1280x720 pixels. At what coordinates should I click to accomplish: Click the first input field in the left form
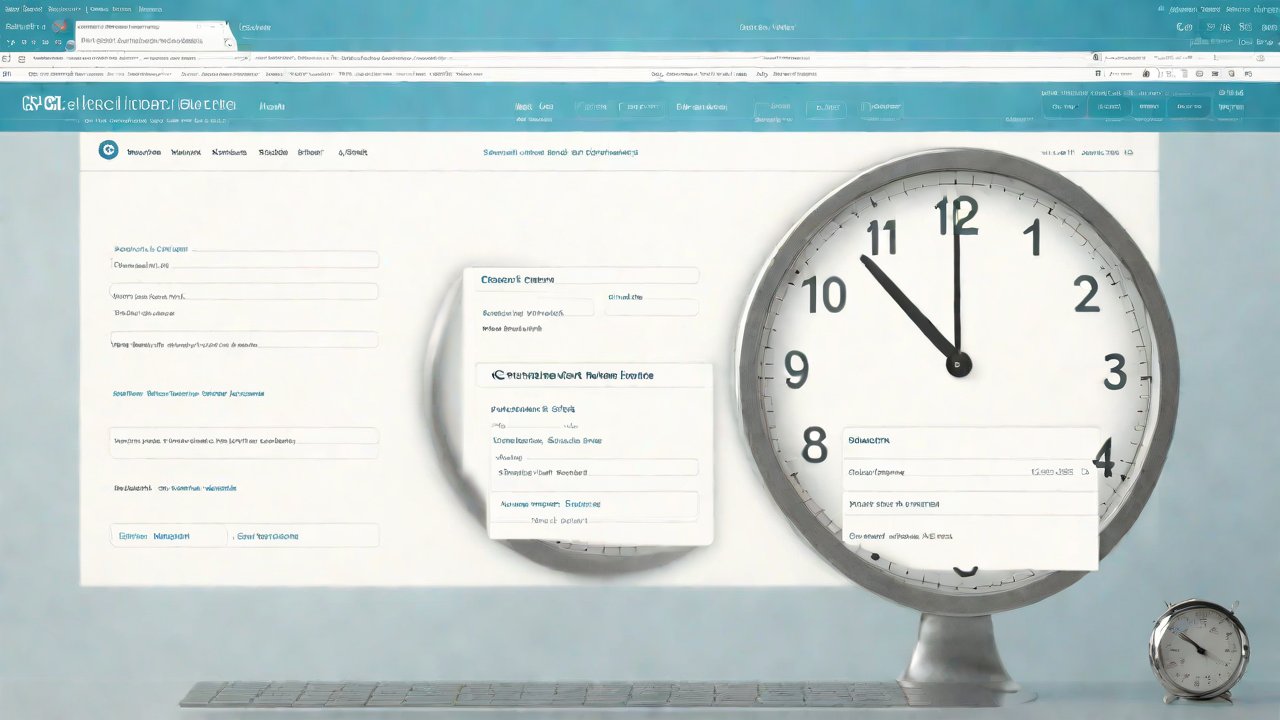click(x=244, y=261)
